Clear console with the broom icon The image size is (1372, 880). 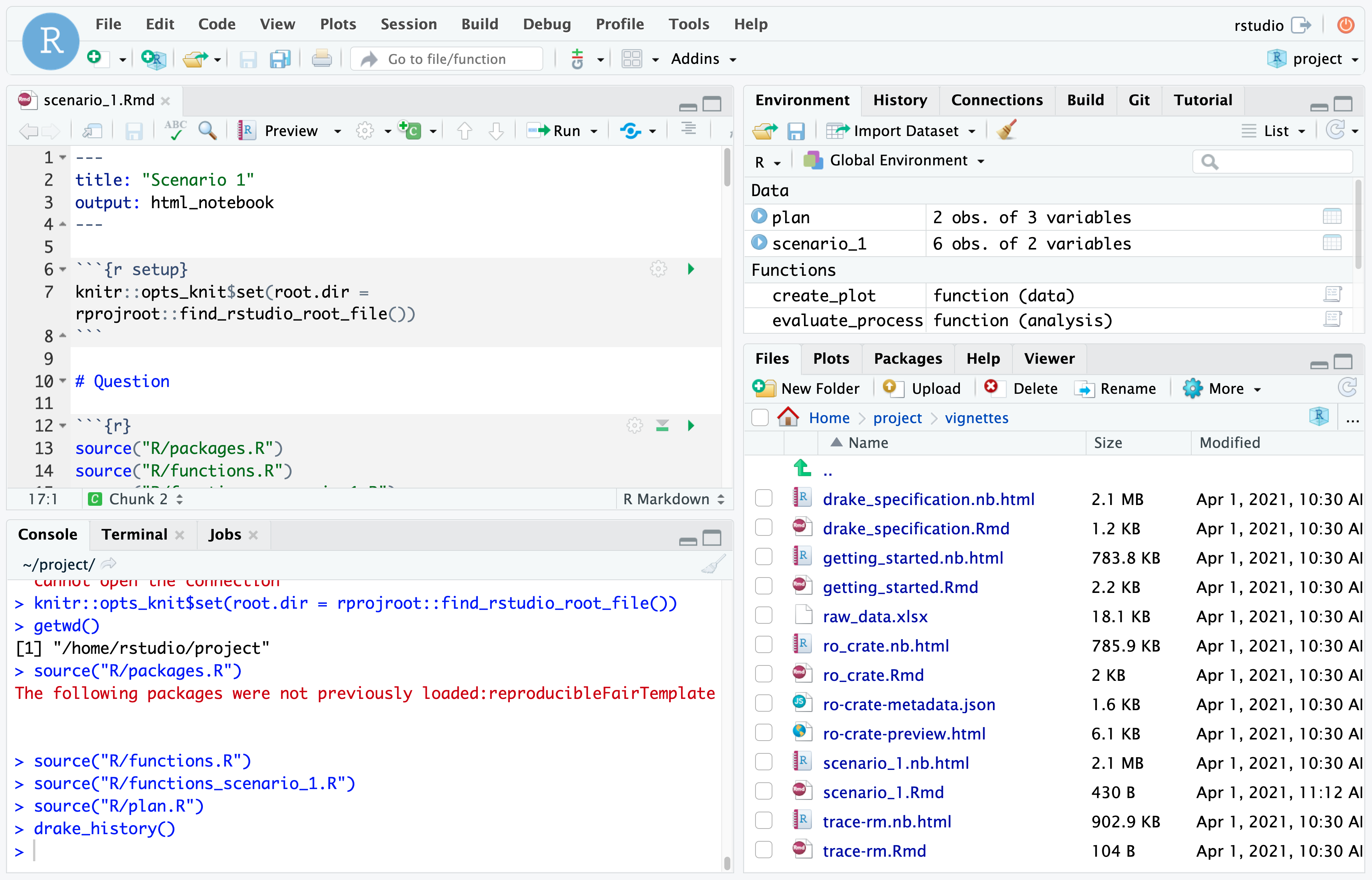(x=713, y=565)
